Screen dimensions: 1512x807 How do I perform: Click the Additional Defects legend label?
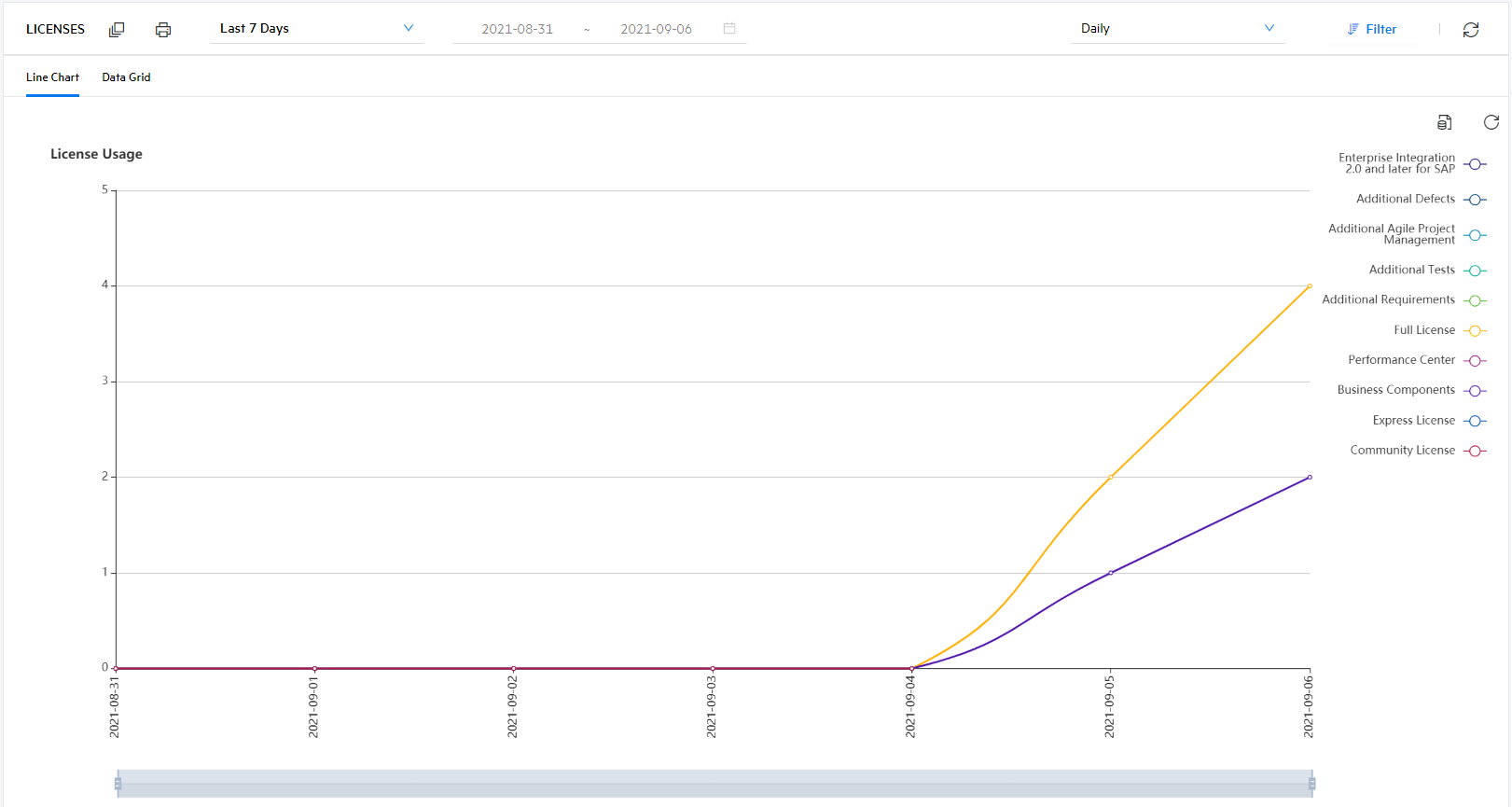pos(1405,199)
